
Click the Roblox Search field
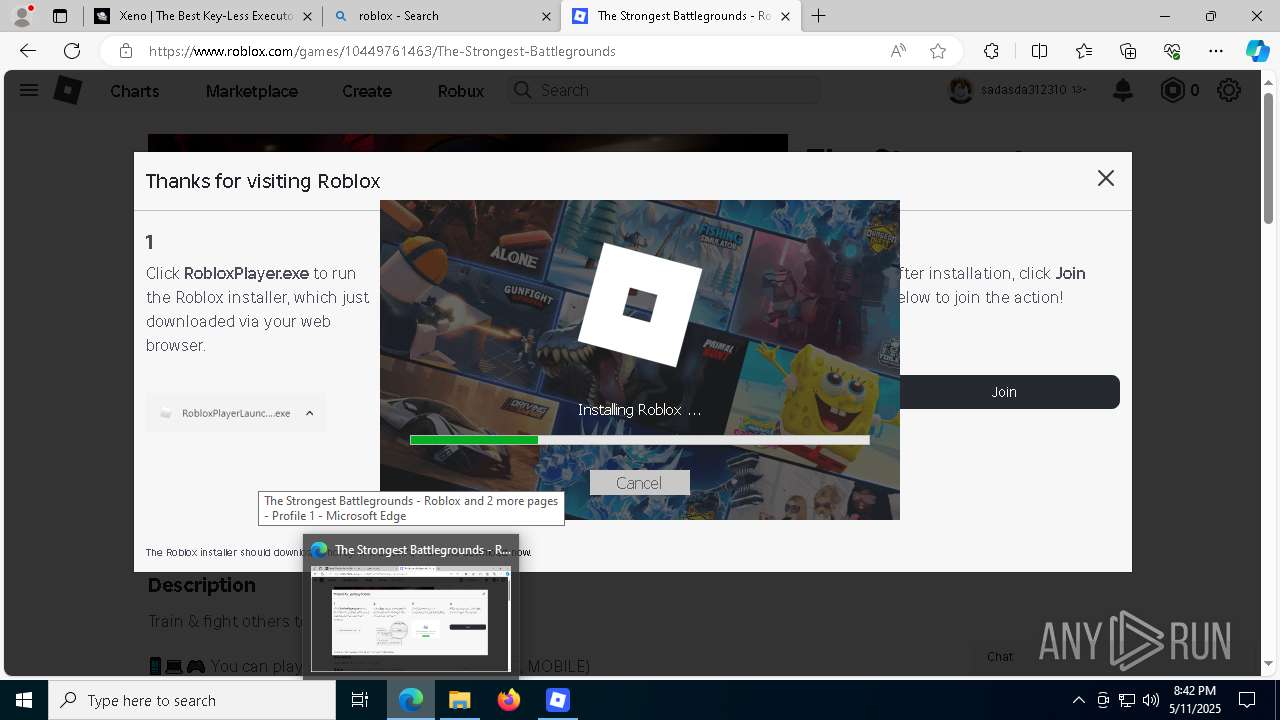point(663,90)
